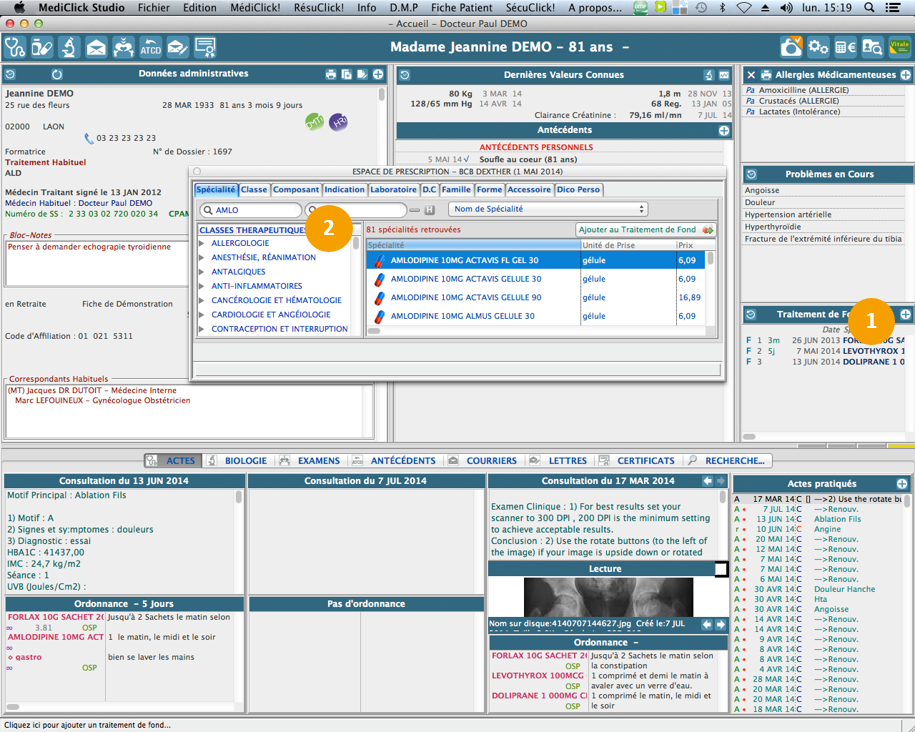Switch to the Laboratoire tab

coord(393,190)
